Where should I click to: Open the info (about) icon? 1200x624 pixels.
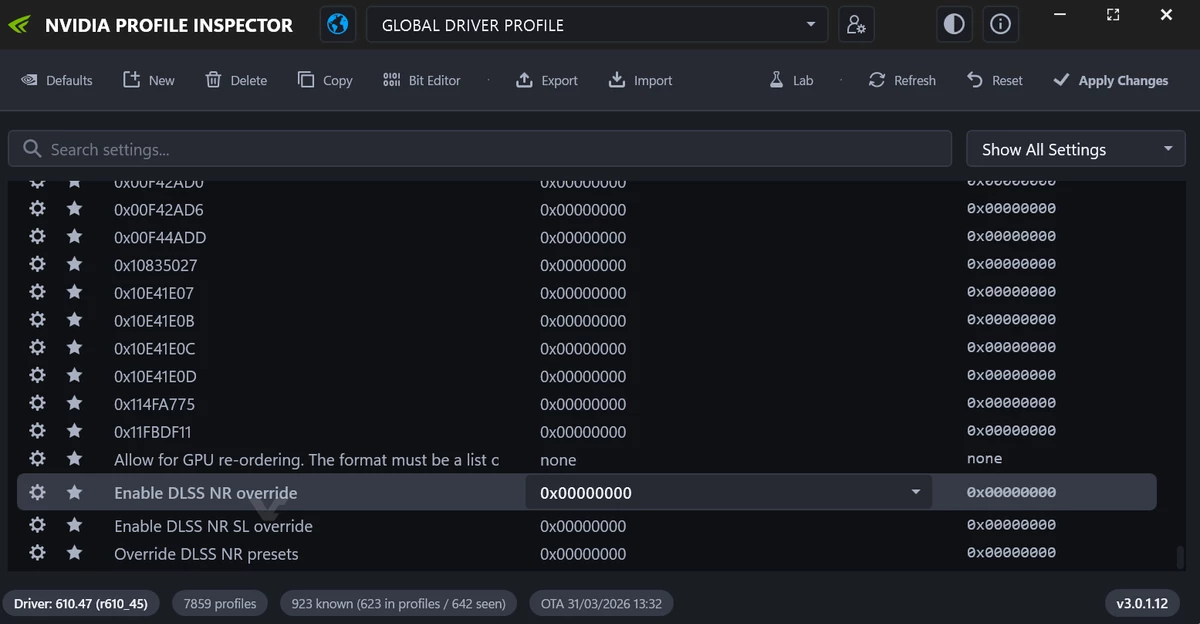click(1000, 25)
